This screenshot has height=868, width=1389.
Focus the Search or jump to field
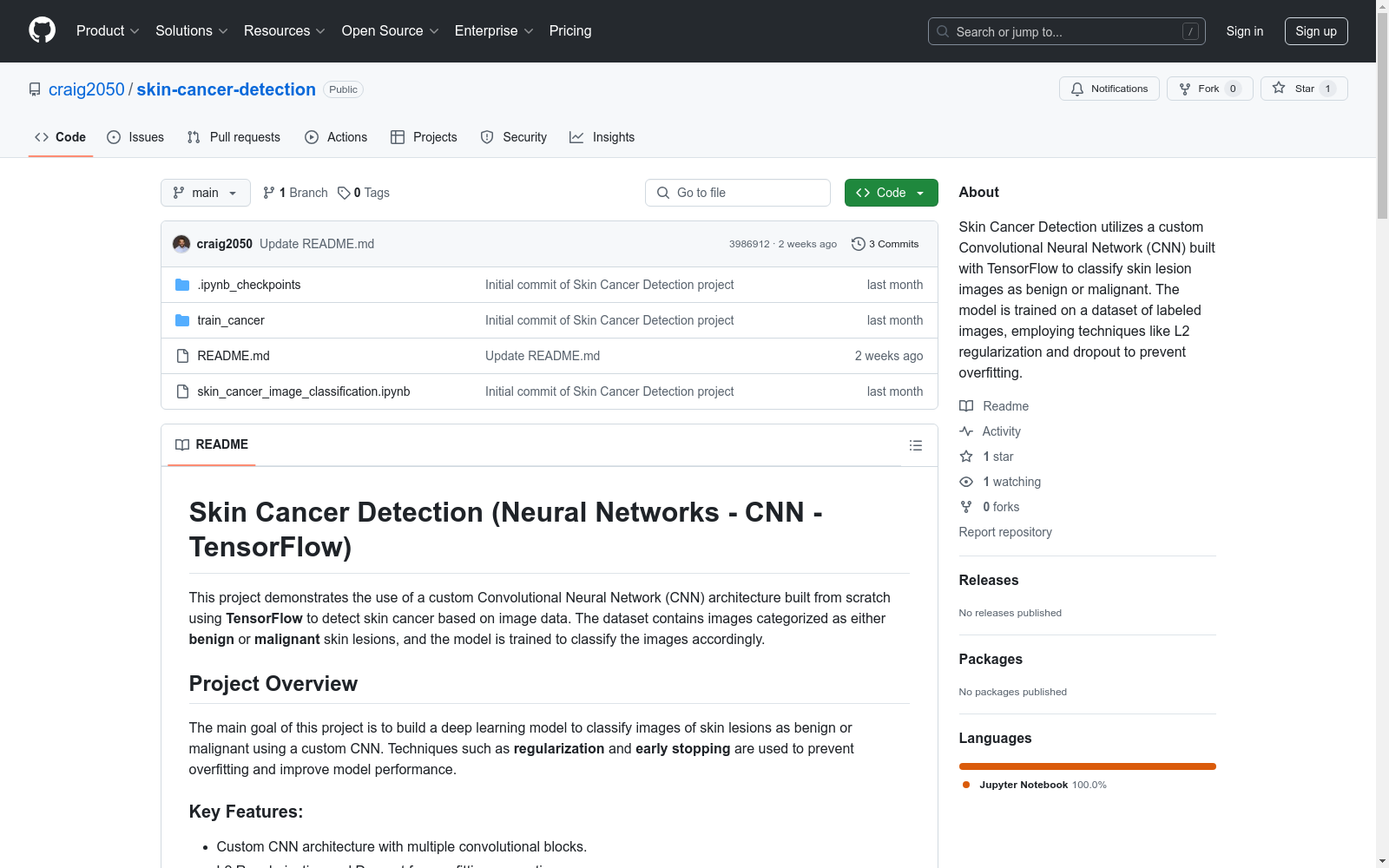coord(1066,31)
